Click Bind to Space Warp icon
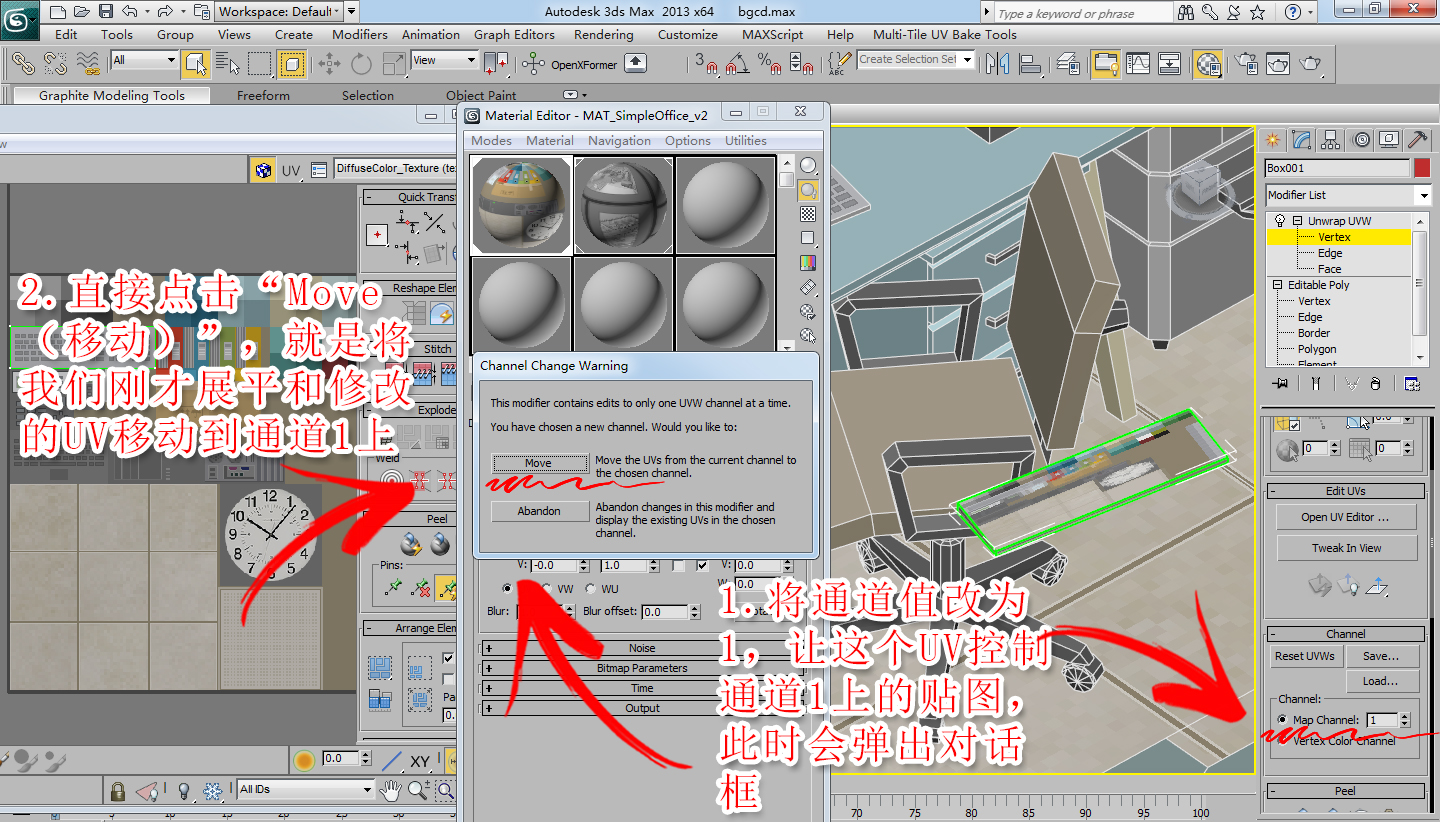Viewport: 1440px width, 822px height. (x=88, y=64)
